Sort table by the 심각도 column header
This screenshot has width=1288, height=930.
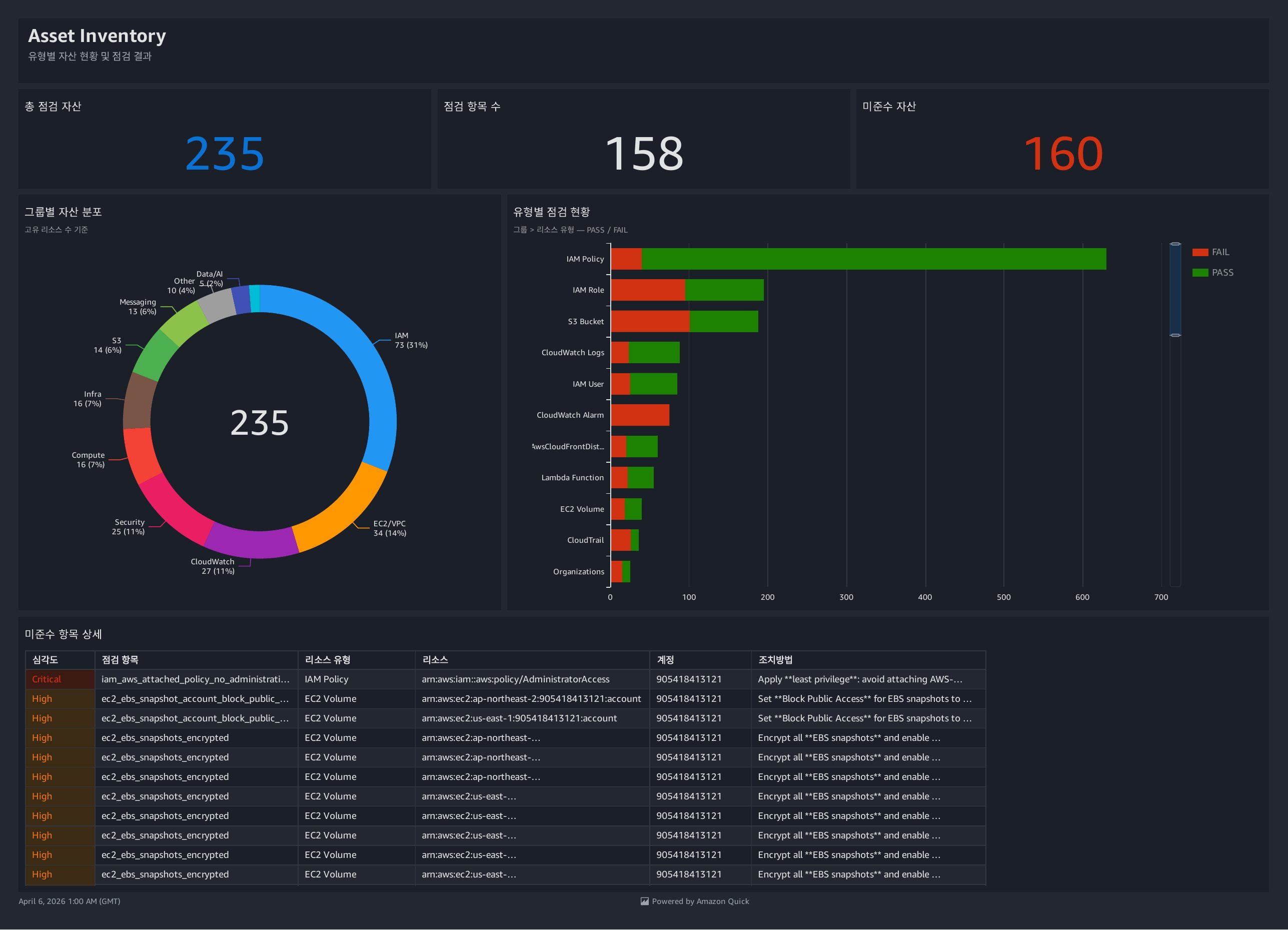(60, 659)
